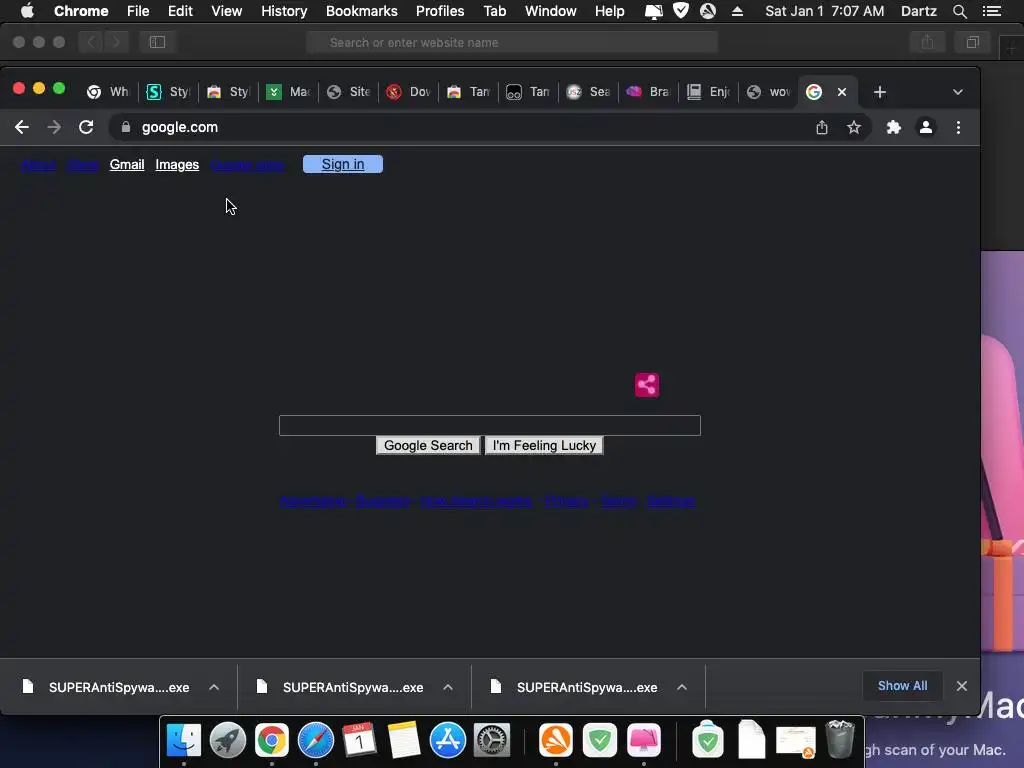Open Chrome Extensions puzzle icon
Screen dimensions: 1024x768
[x=893, y=127]
